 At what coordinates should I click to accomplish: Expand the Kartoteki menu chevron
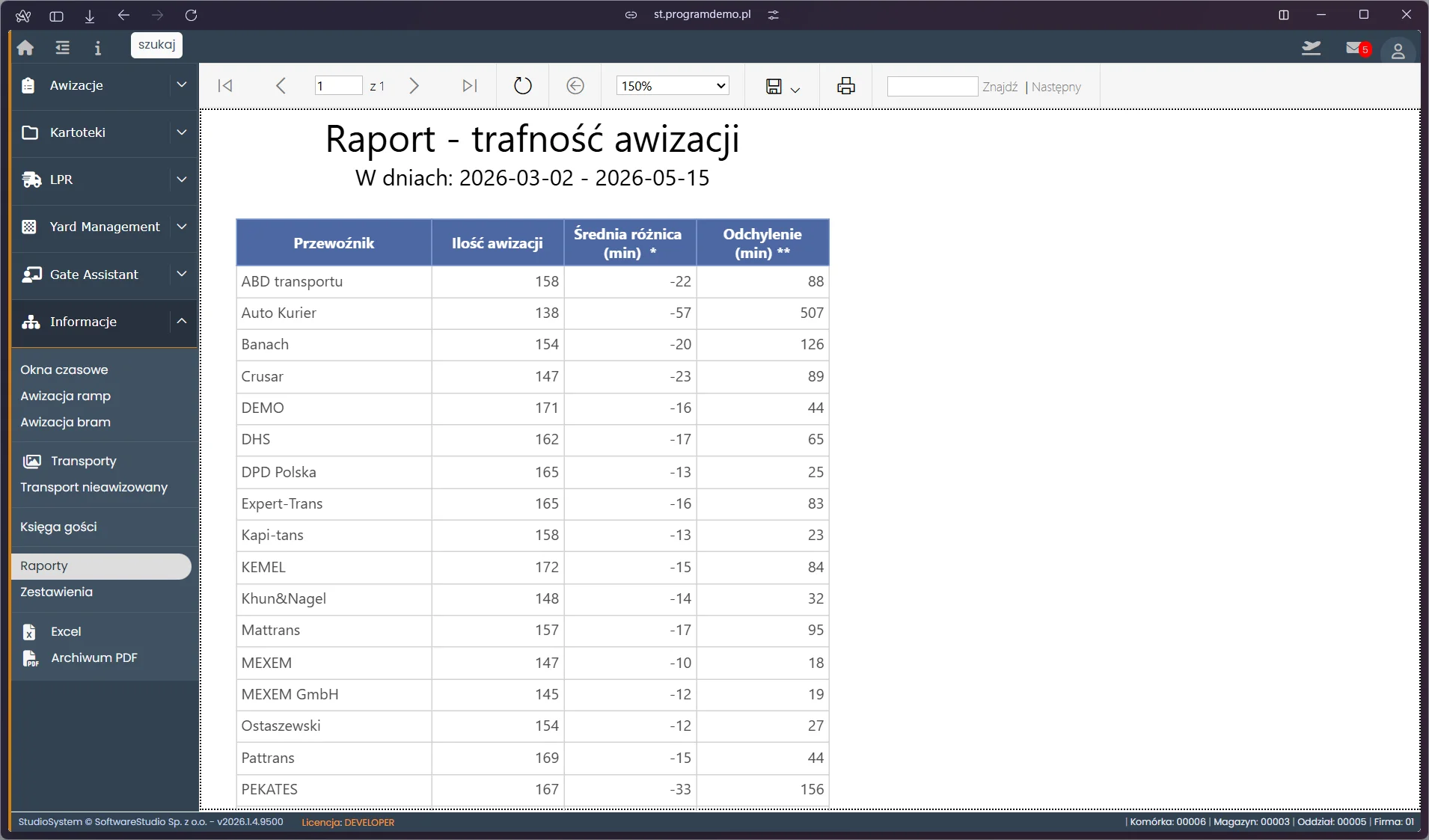[x=181, y=132]
